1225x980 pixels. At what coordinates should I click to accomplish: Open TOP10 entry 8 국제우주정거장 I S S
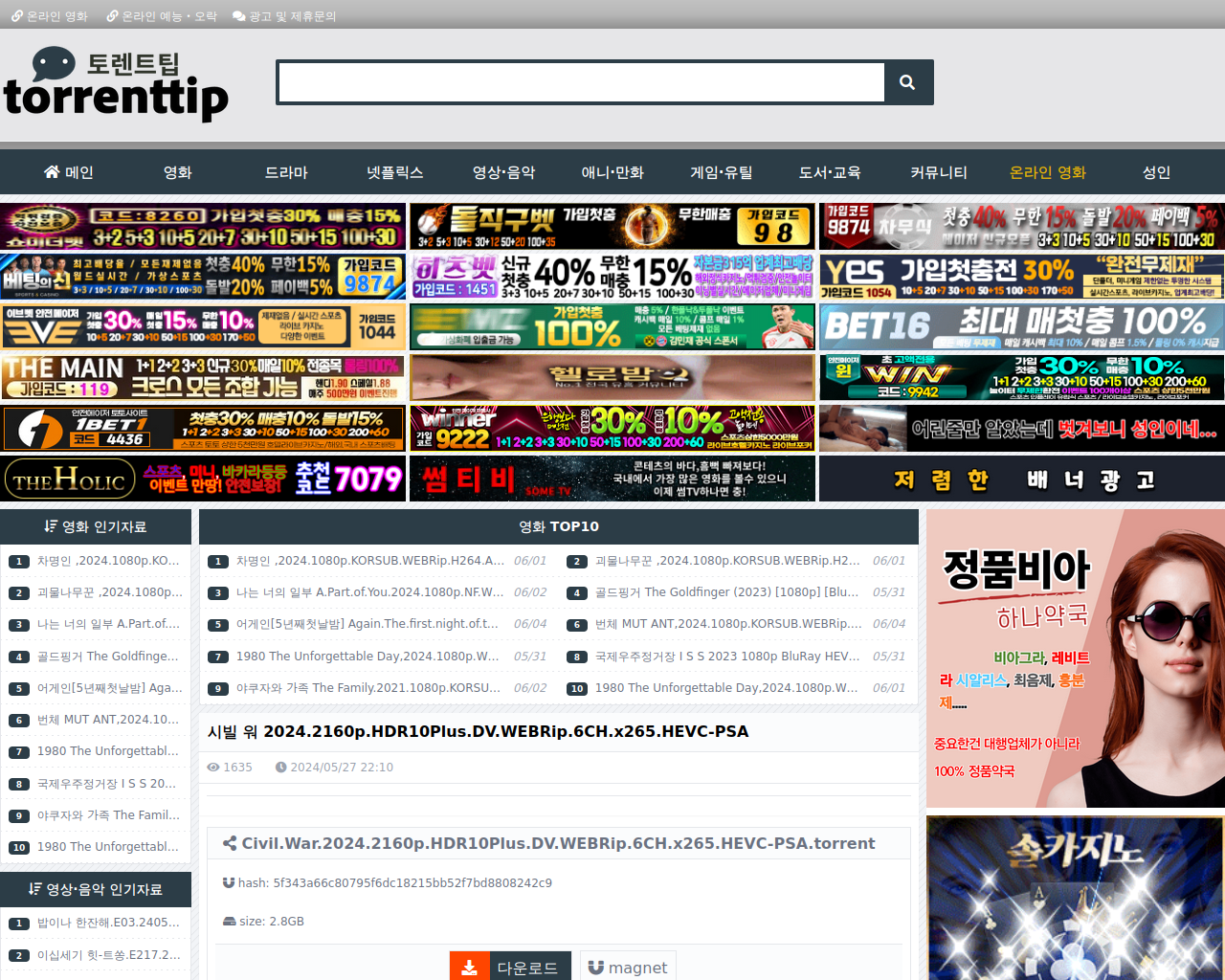coord(727,657)
